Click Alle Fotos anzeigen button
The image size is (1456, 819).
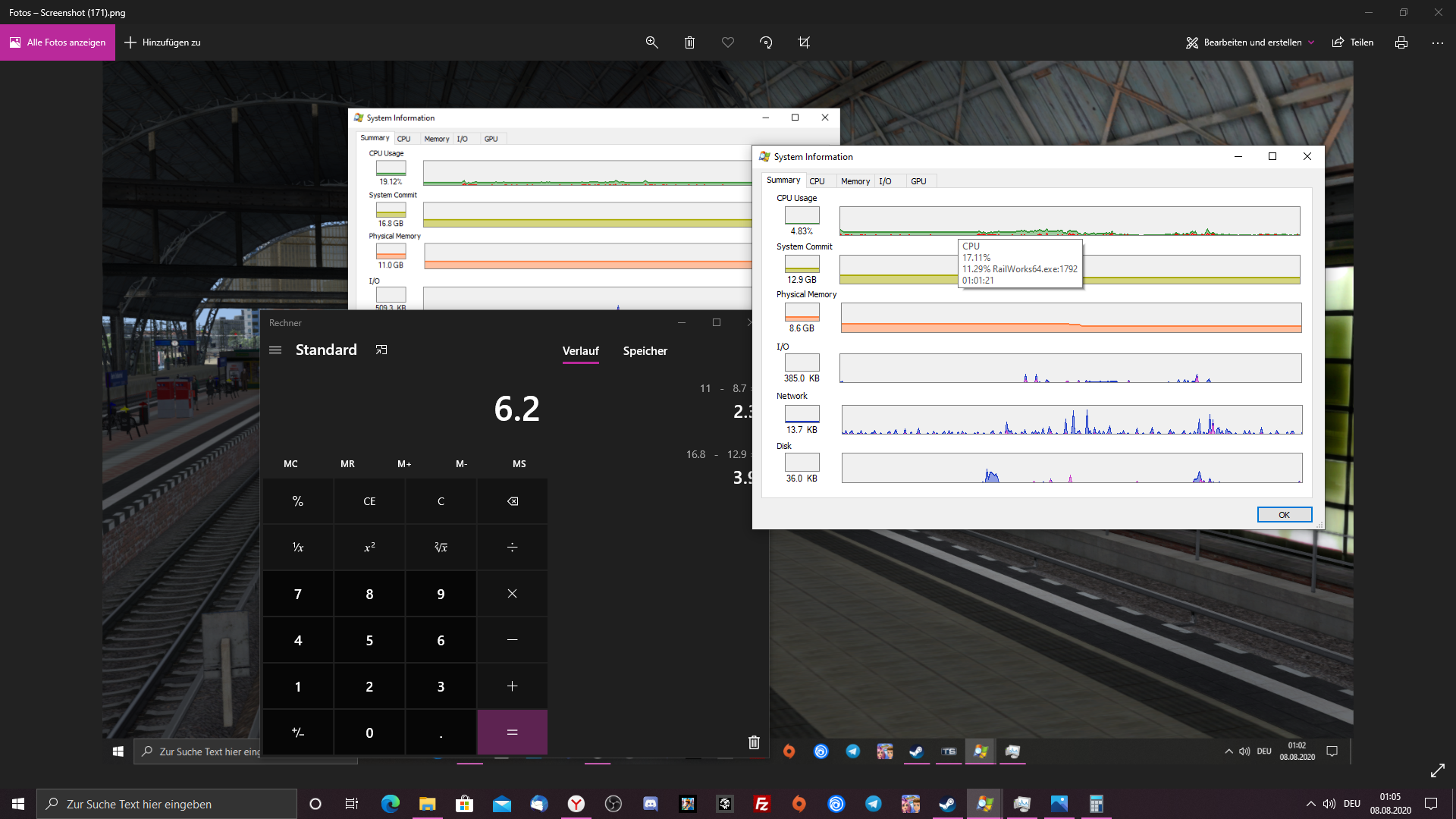tap(58, 42)
